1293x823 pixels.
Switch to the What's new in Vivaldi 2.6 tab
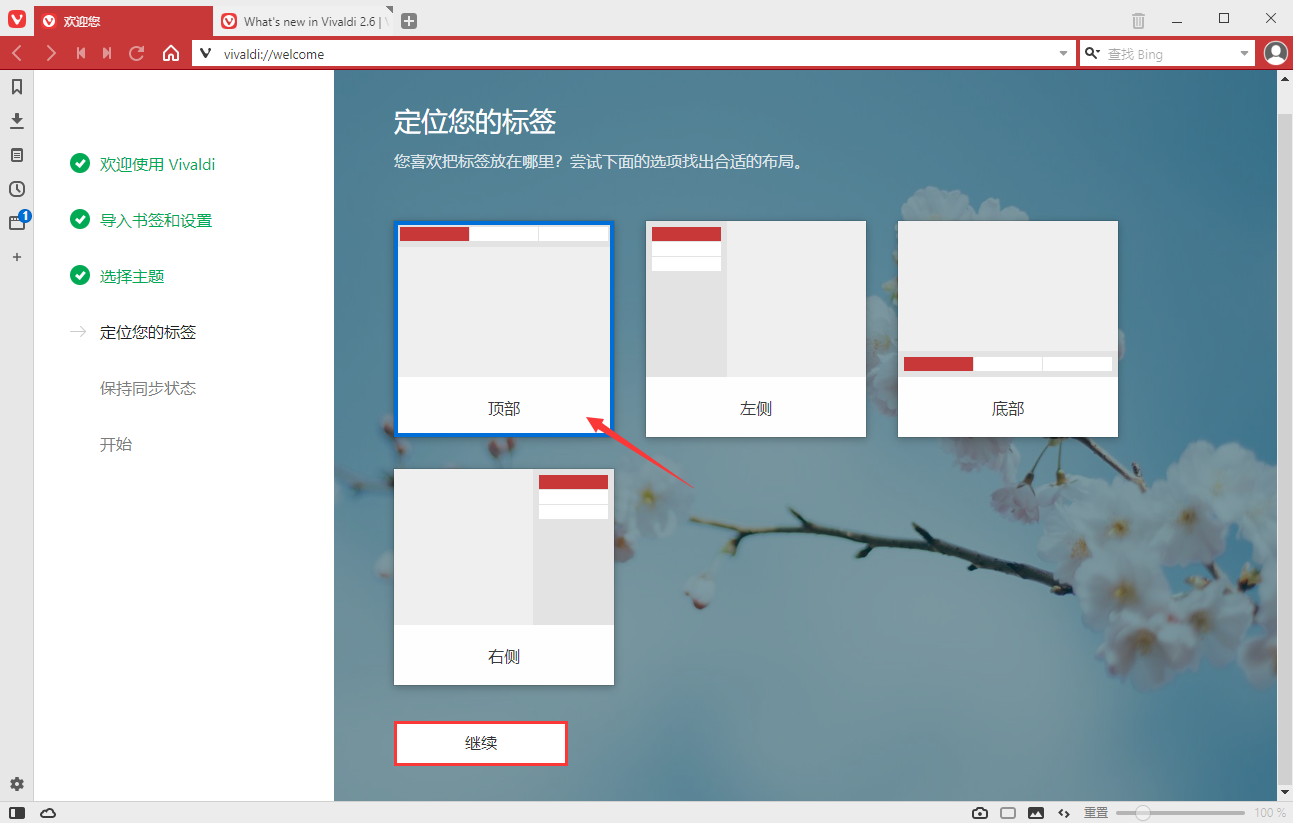(300, 19)
